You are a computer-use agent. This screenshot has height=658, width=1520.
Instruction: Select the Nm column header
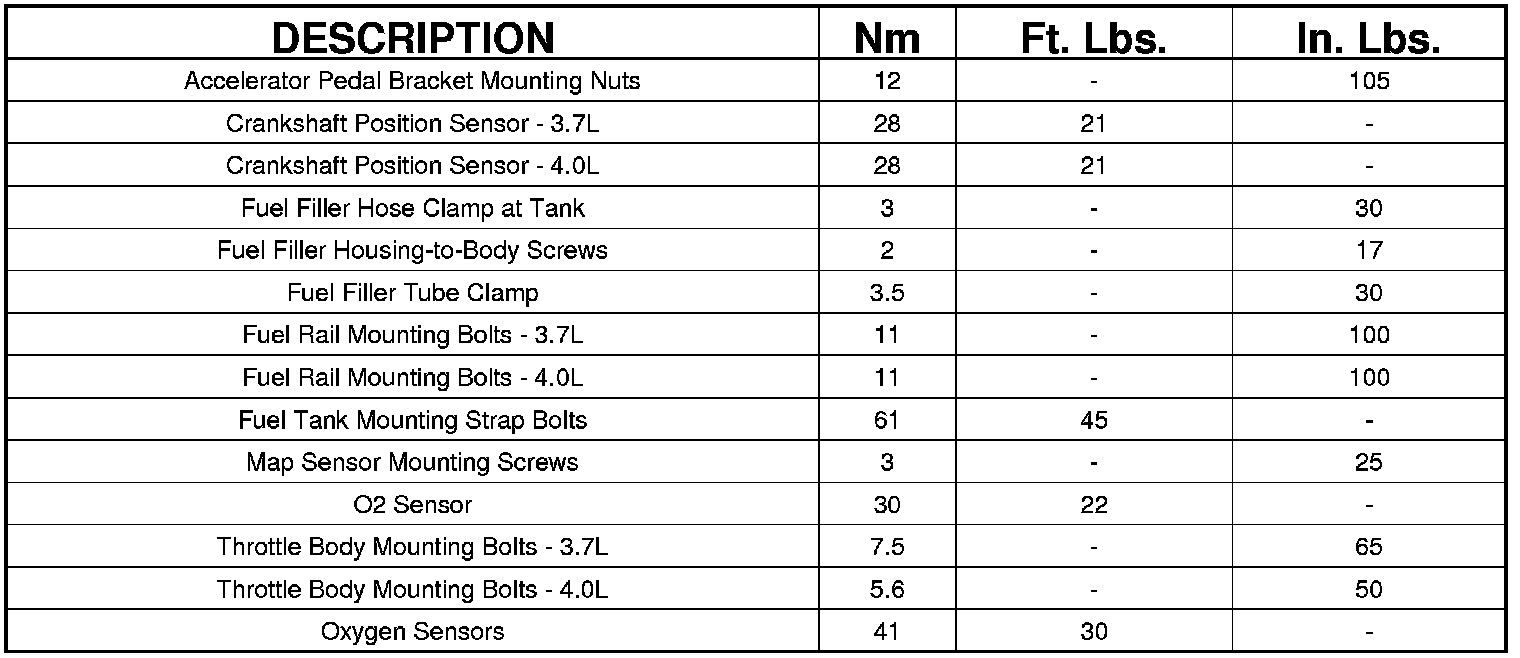886,38
